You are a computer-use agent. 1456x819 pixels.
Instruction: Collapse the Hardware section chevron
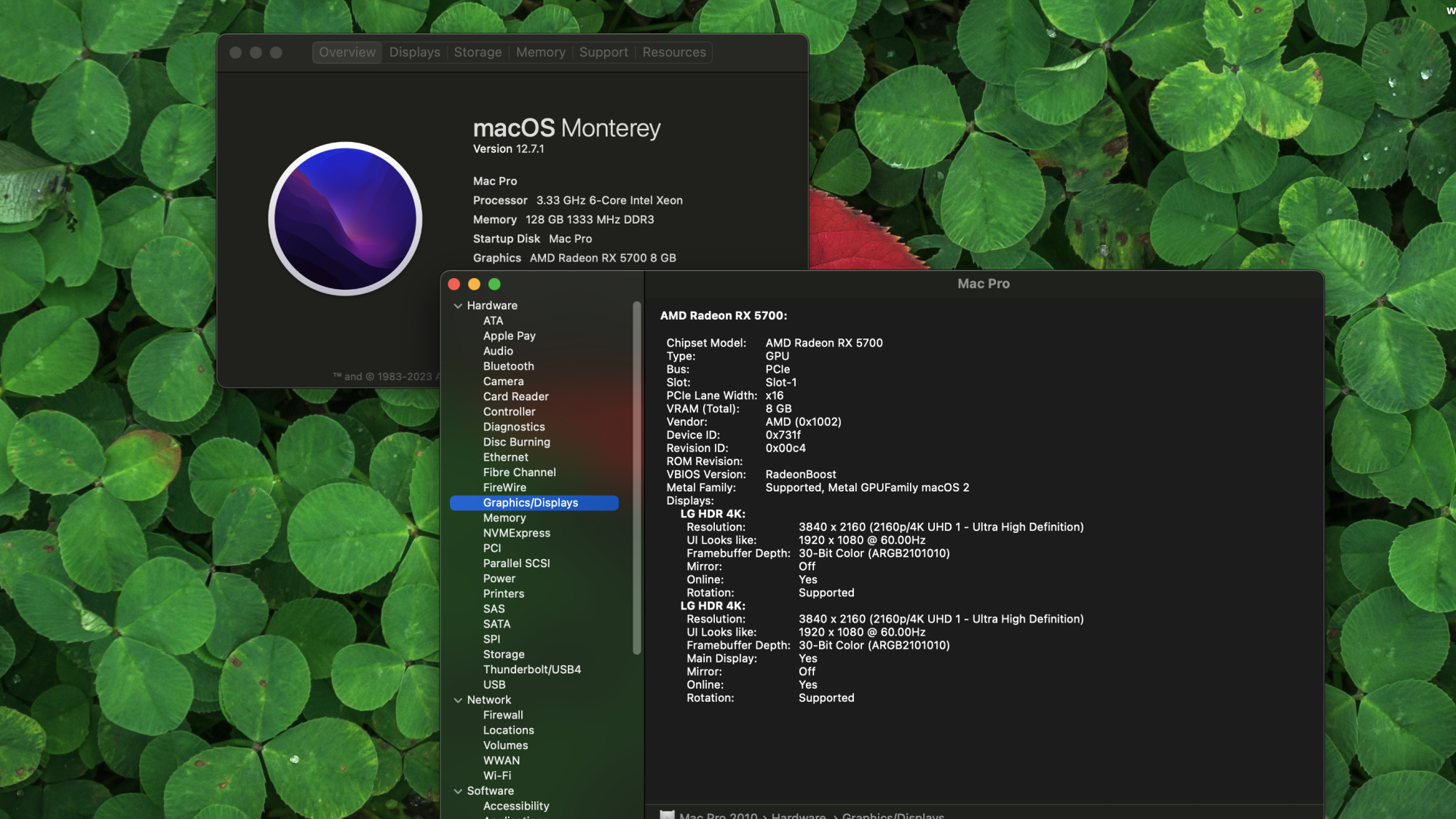(x=458, y=306)
